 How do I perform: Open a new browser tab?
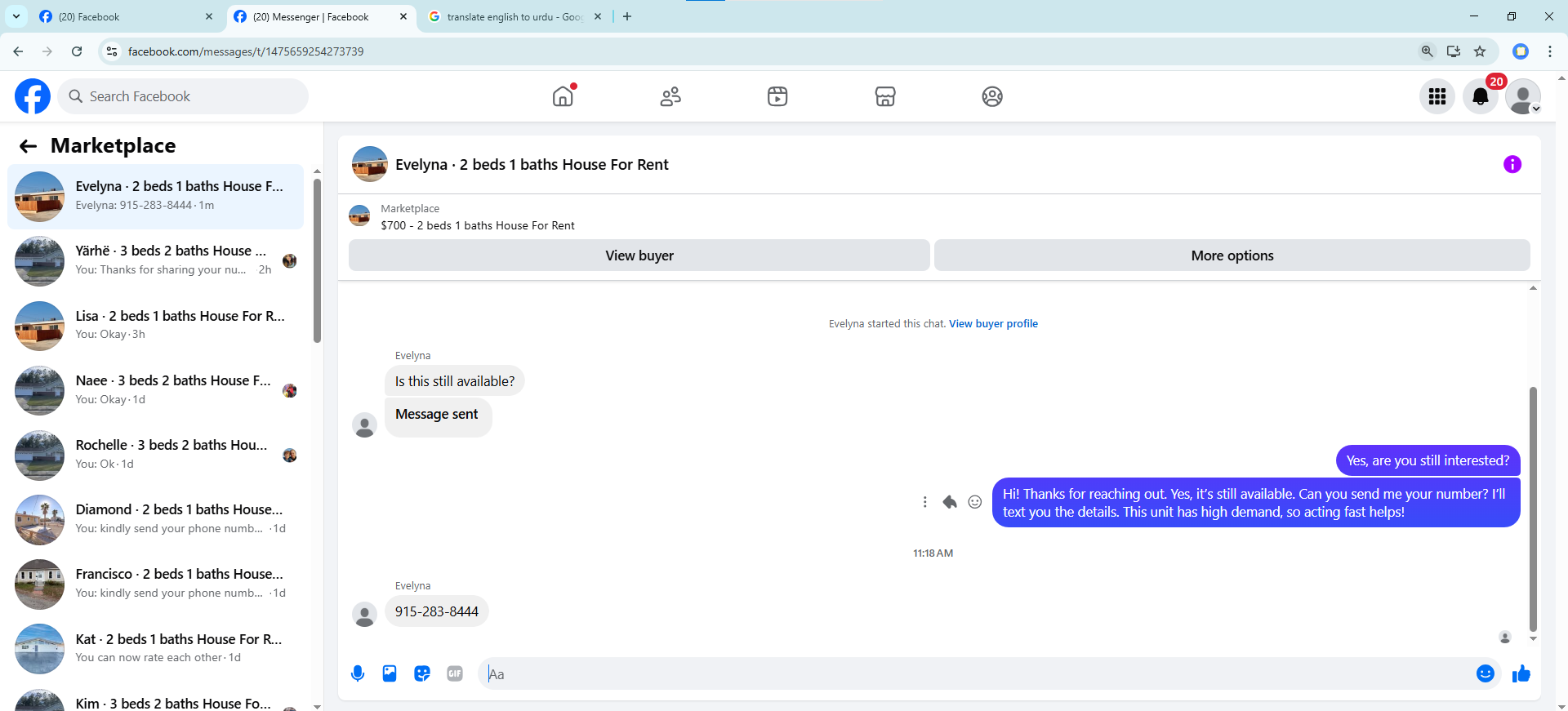(x=627, y=16)
